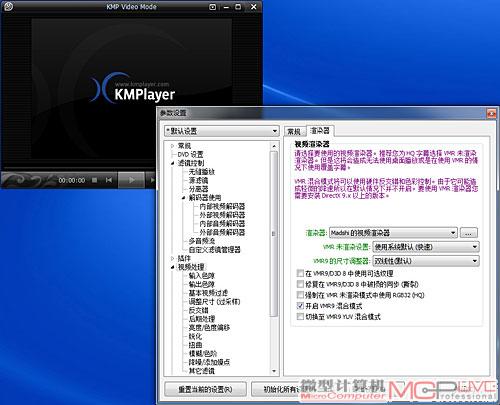Click the large Play button in KMPlayer
The height and width of the screenshot is (405, 500).
tap(131, 180)
